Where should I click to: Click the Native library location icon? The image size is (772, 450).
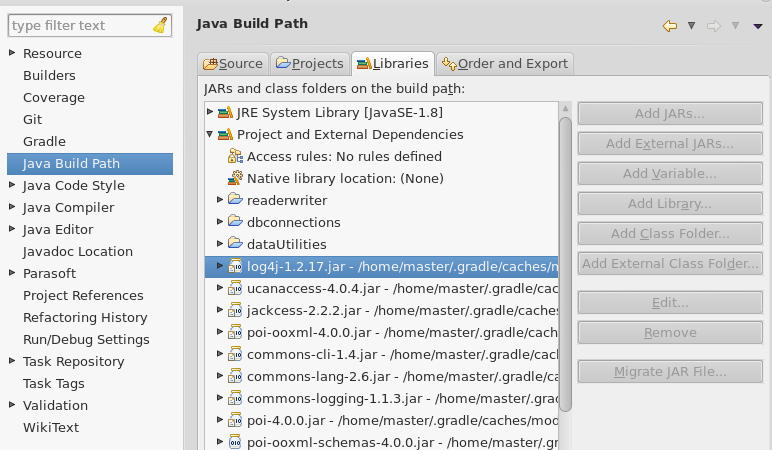pos(235,178)
